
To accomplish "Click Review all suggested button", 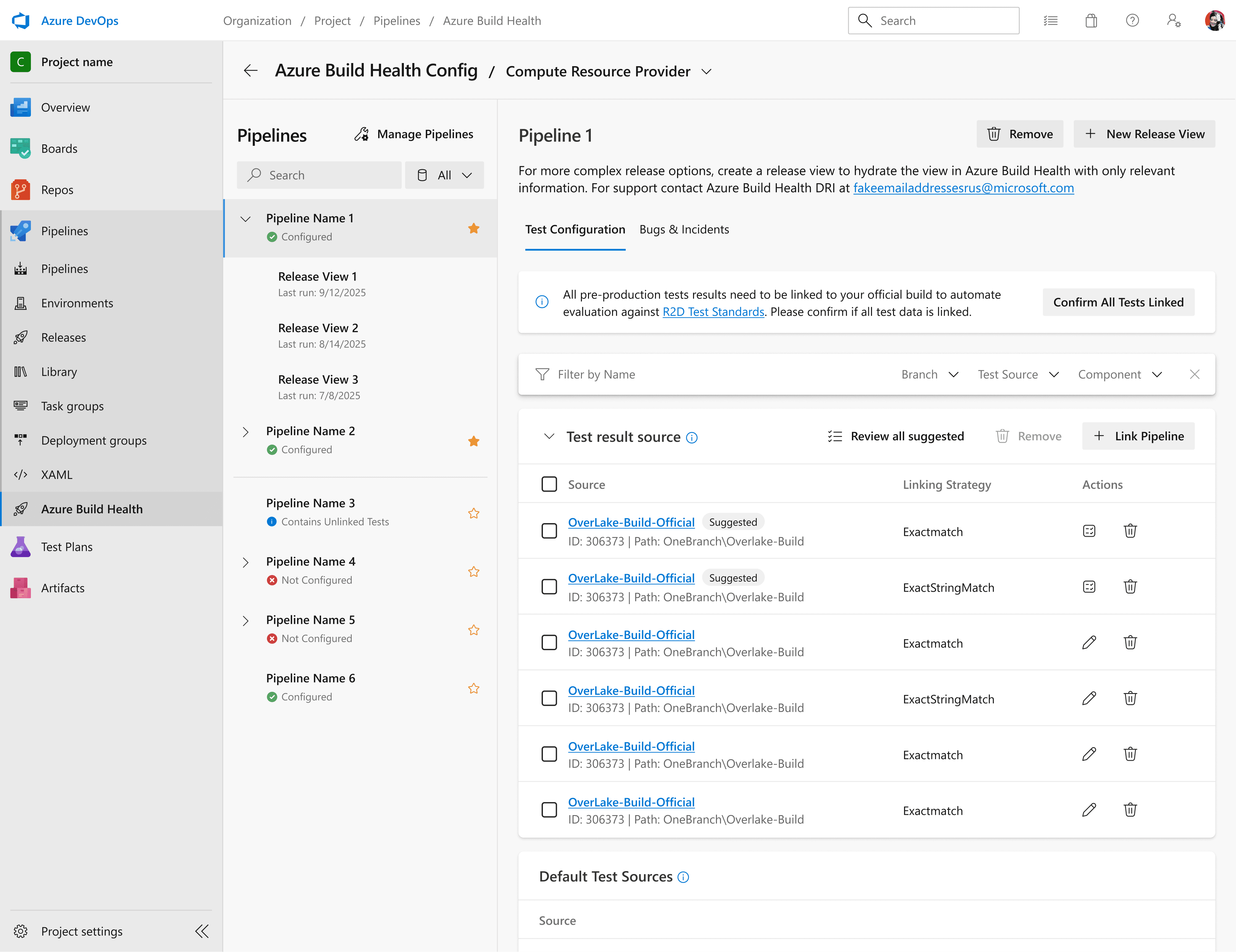I will click(895, 436).
